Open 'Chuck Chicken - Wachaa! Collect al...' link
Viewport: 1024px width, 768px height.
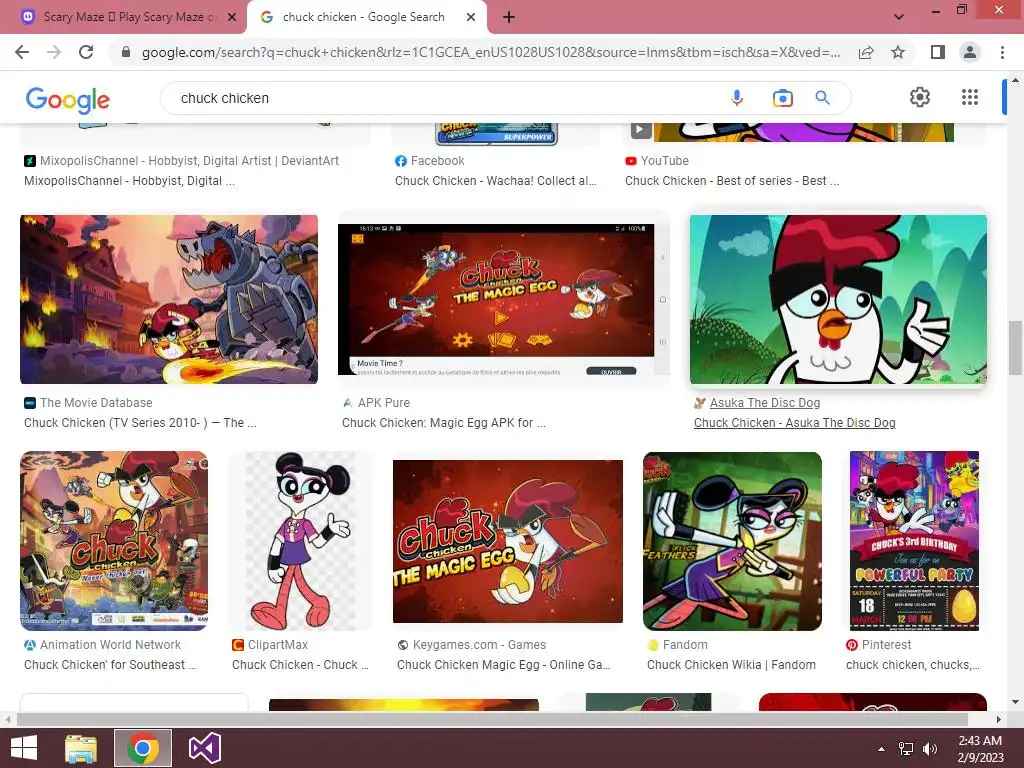496,181
